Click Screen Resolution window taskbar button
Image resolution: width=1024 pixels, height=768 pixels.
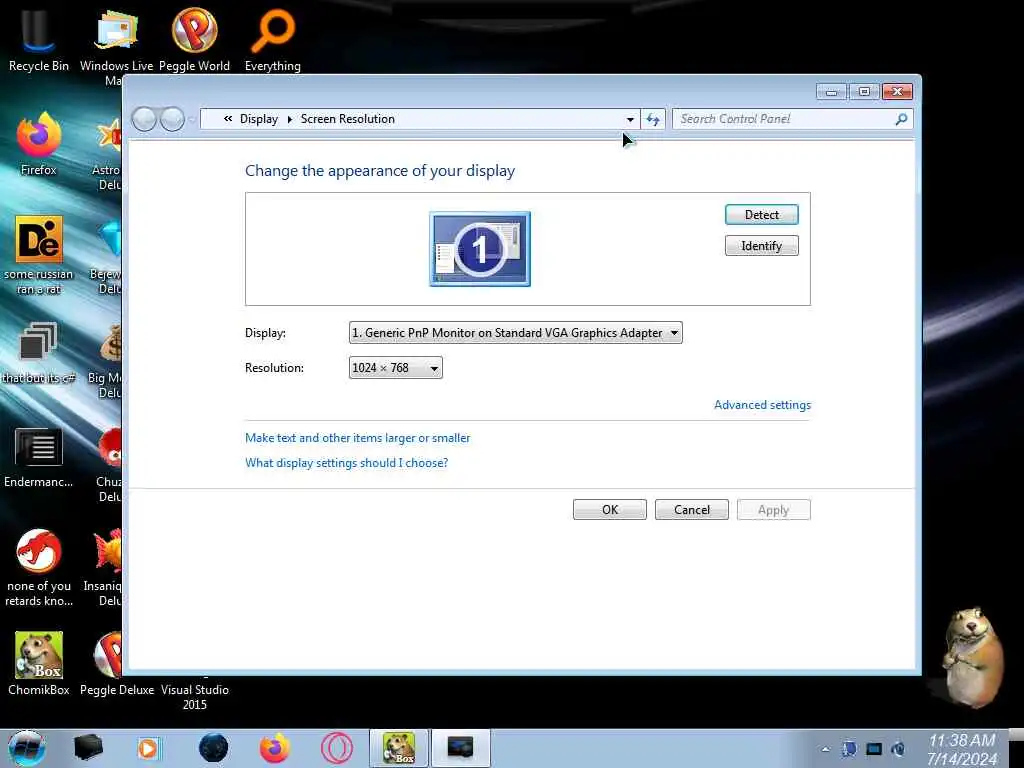click(x=460, y=748)
